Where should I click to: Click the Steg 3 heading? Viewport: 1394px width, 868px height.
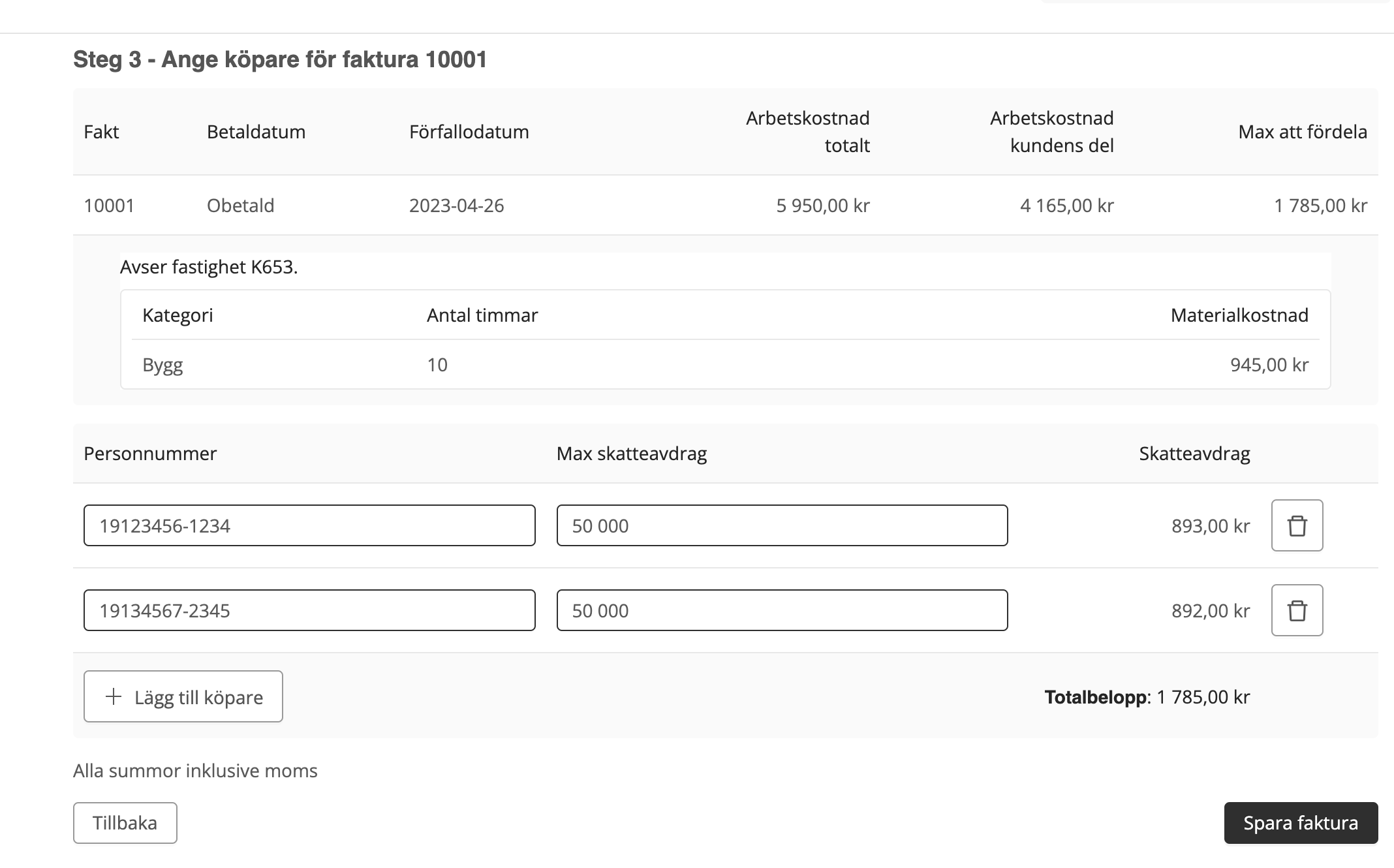pos(280,59)
